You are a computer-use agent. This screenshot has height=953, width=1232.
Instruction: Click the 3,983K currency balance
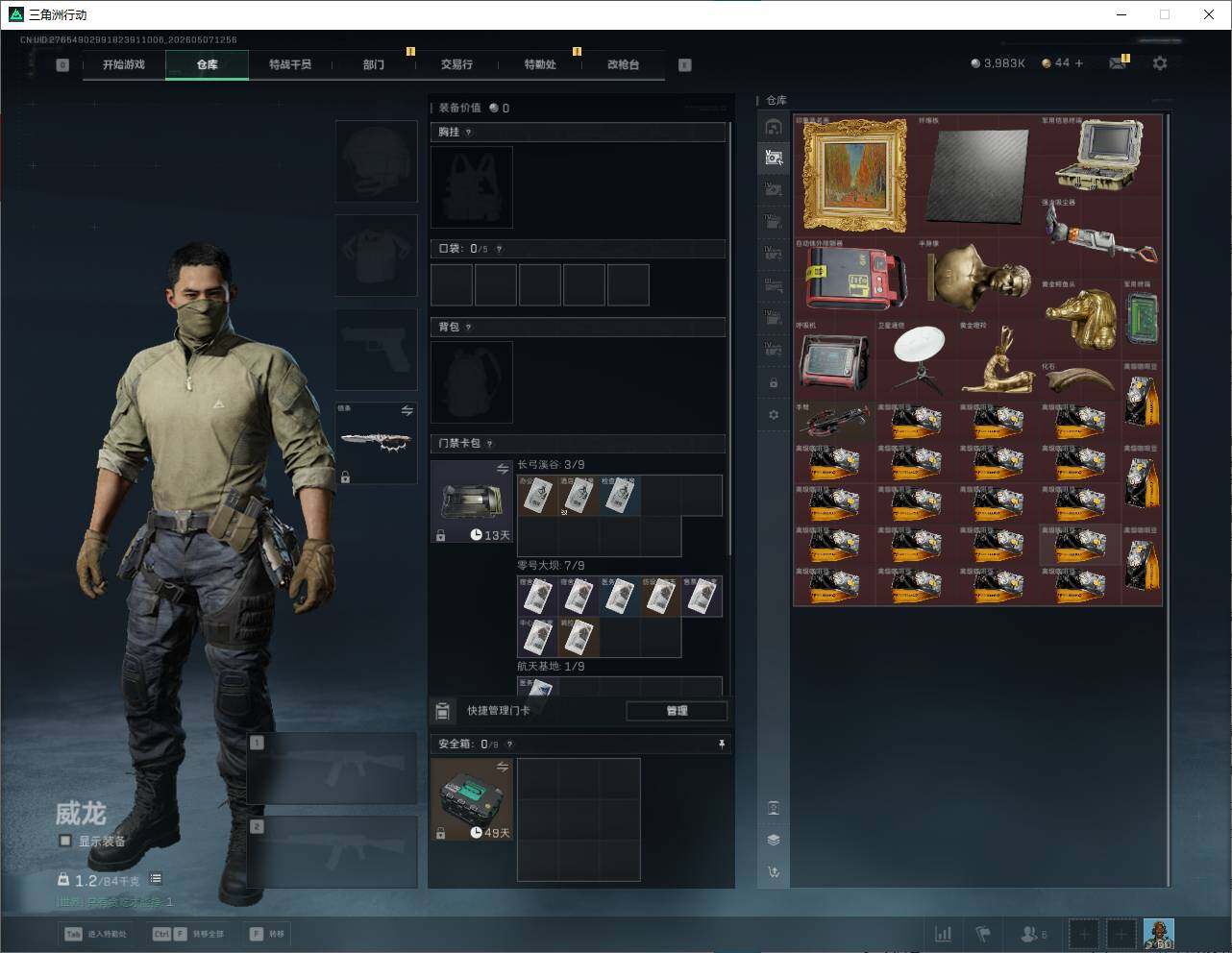point(998,62)
